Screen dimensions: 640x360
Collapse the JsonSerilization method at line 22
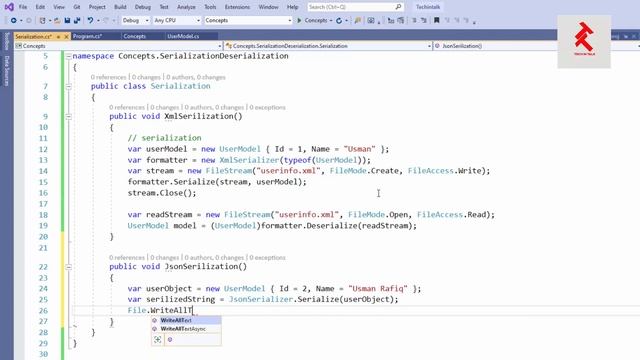(x=69, y=267)
